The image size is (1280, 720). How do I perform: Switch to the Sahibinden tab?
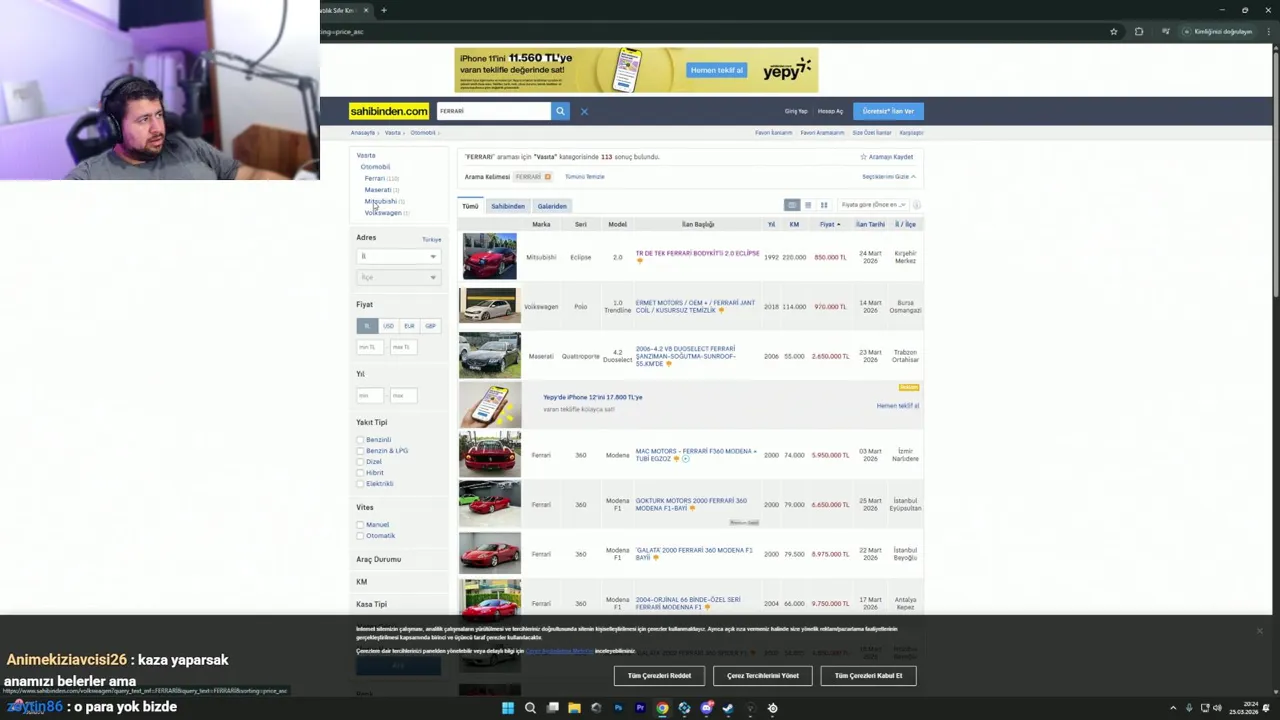[507, 206]
